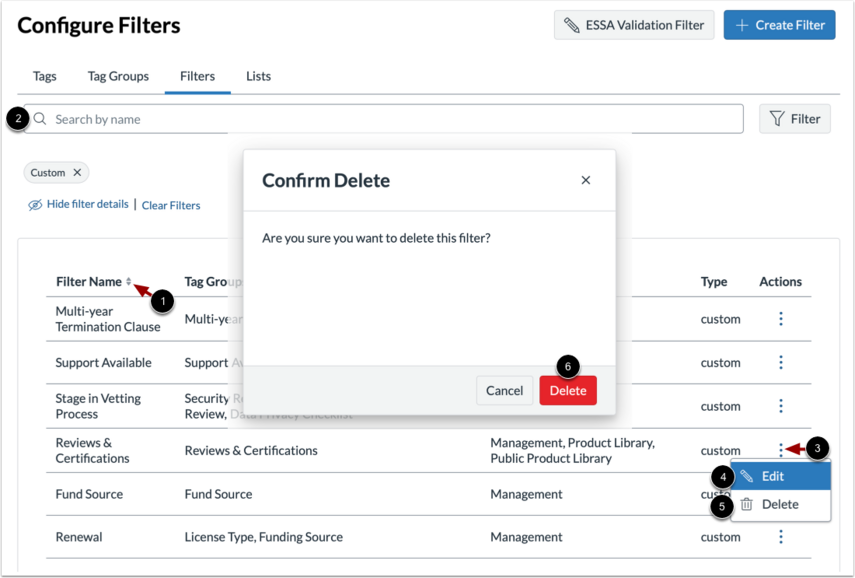The height and width of the screenshot is (578, 855).
Task: Choose Edit from the actions menu
Action: 780,476
